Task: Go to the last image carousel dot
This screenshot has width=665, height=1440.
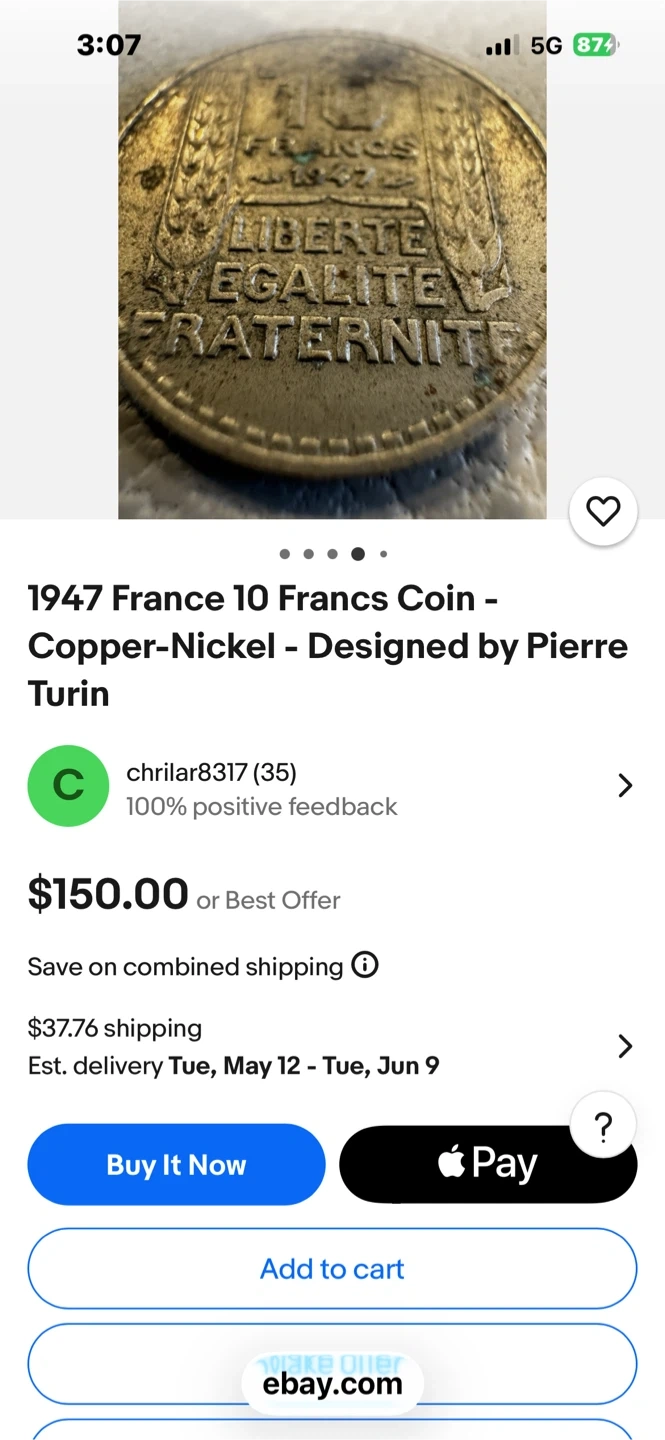Action: pos(383,554)
